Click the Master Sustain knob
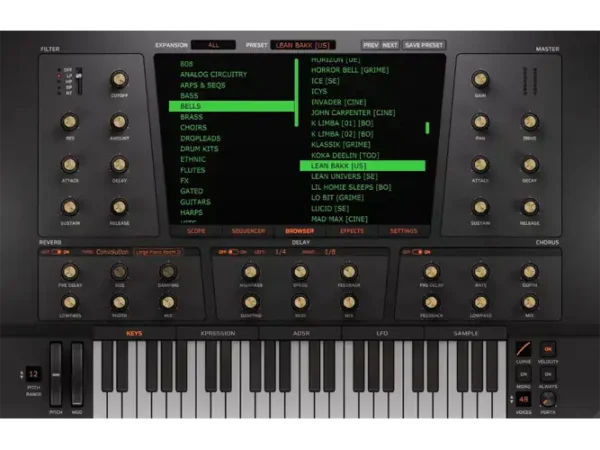The image size is (600, 450). coord(480,207)
